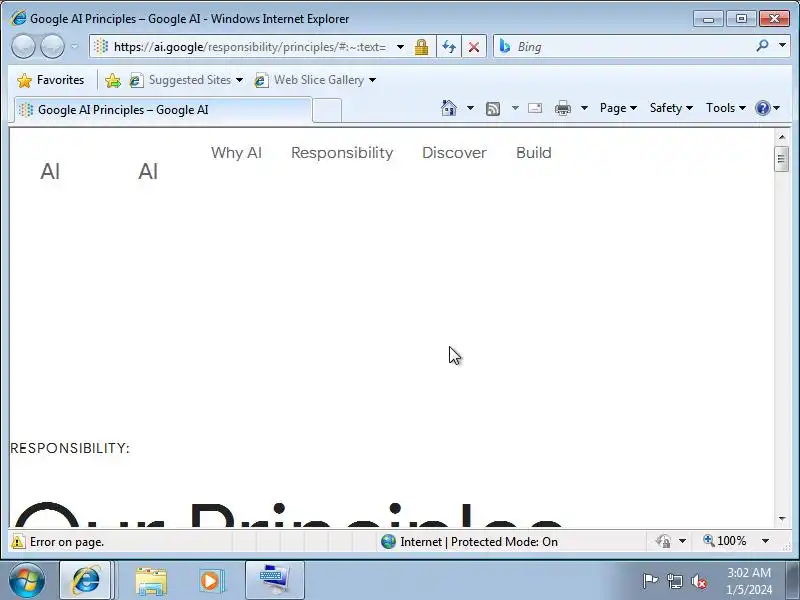
Task: Select the Google AI Principles tab
Action: 162,110
